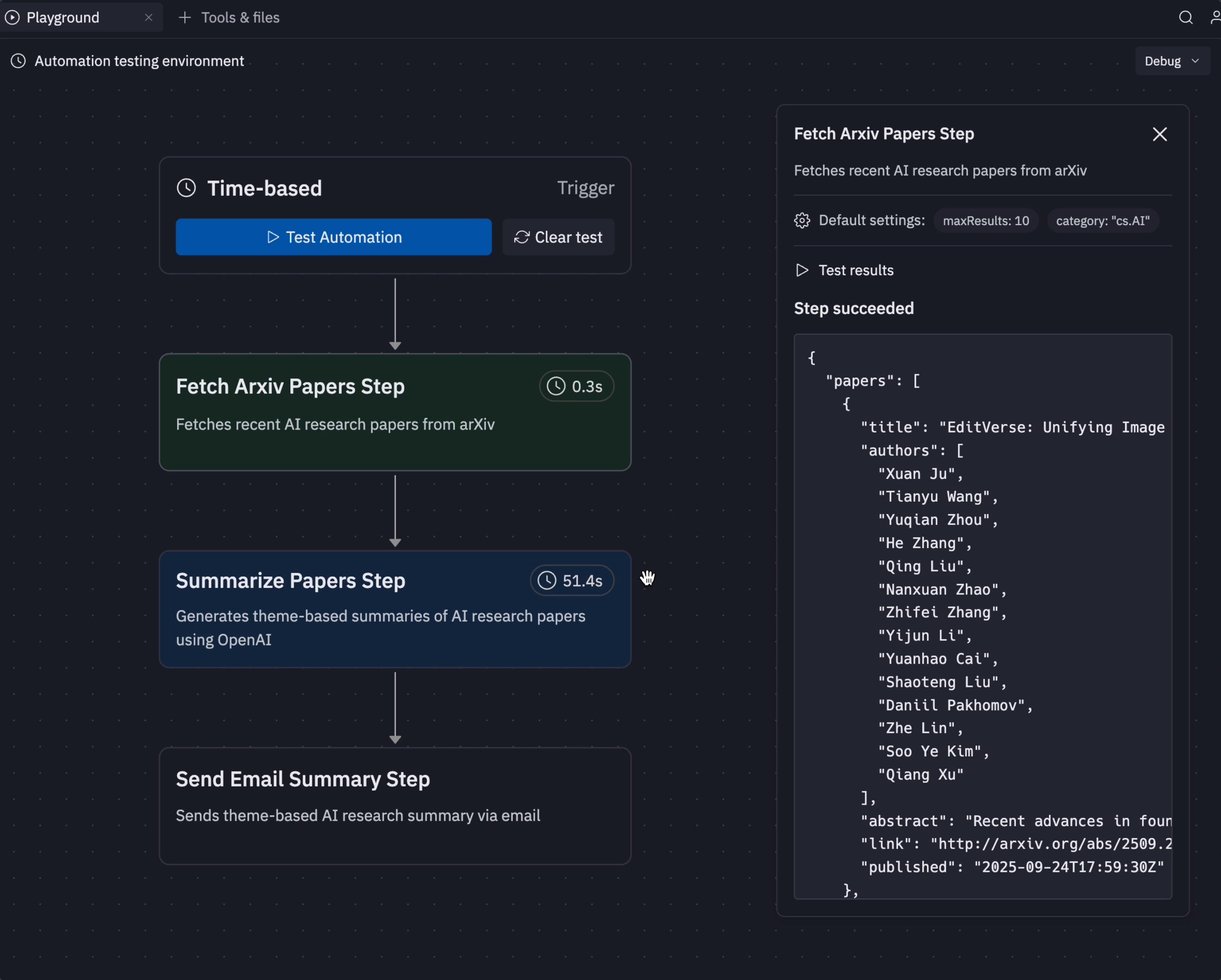The height and width of the screenshot is (980, 1221).
Task: Click the Automation testing environment title
Action: click(x=139, y=61)
